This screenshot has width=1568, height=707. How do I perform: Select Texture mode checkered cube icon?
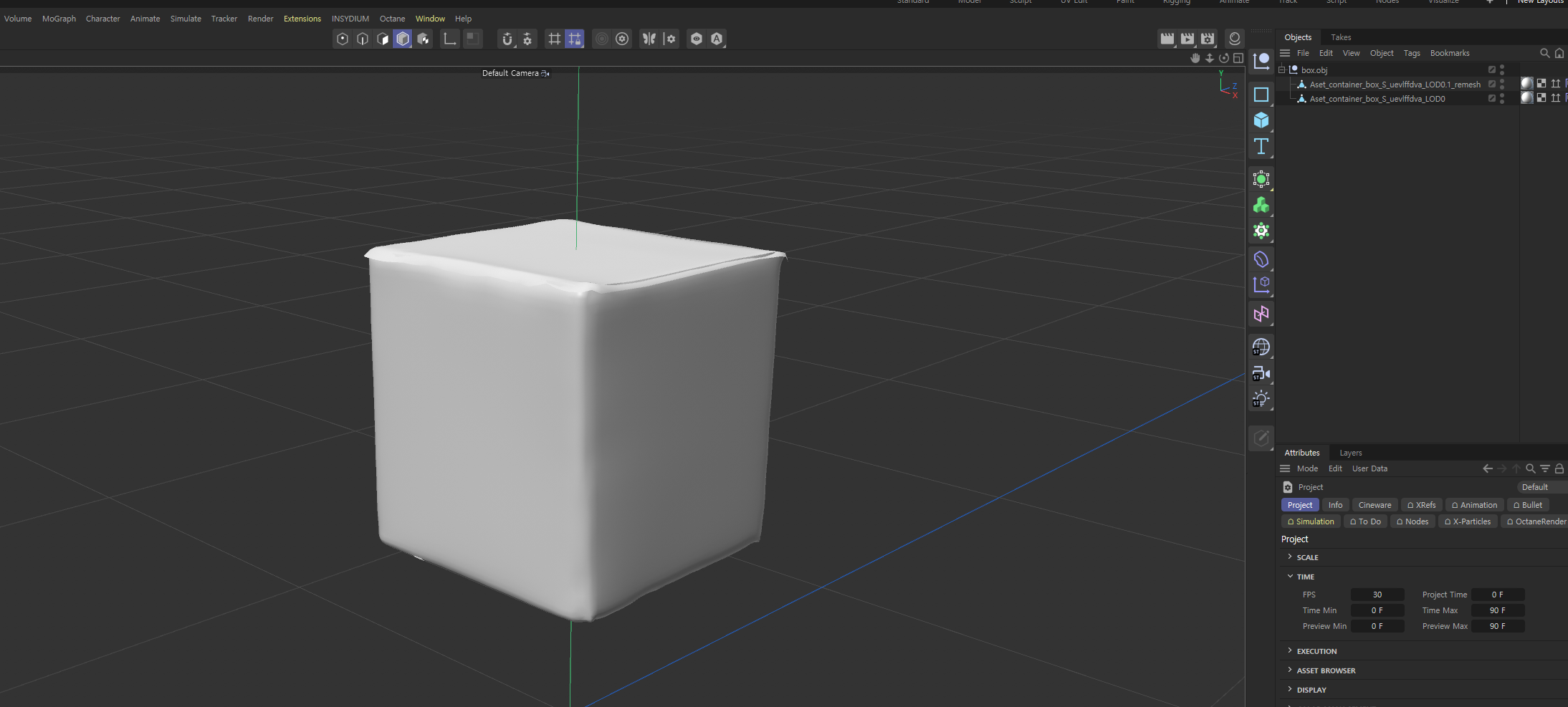pos(424,39)
